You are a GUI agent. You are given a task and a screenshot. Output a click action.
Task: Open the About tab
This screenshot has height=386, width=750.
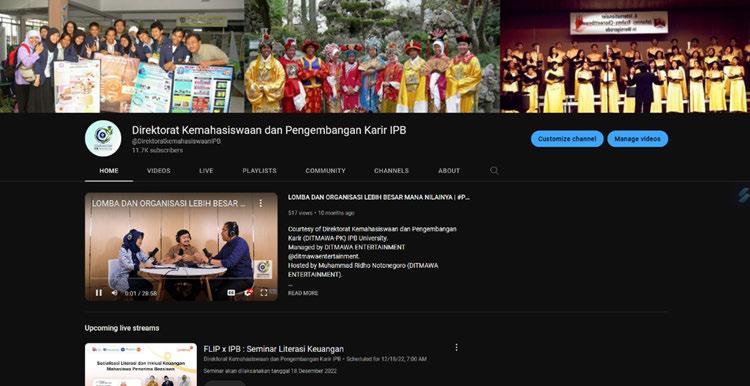449,171
